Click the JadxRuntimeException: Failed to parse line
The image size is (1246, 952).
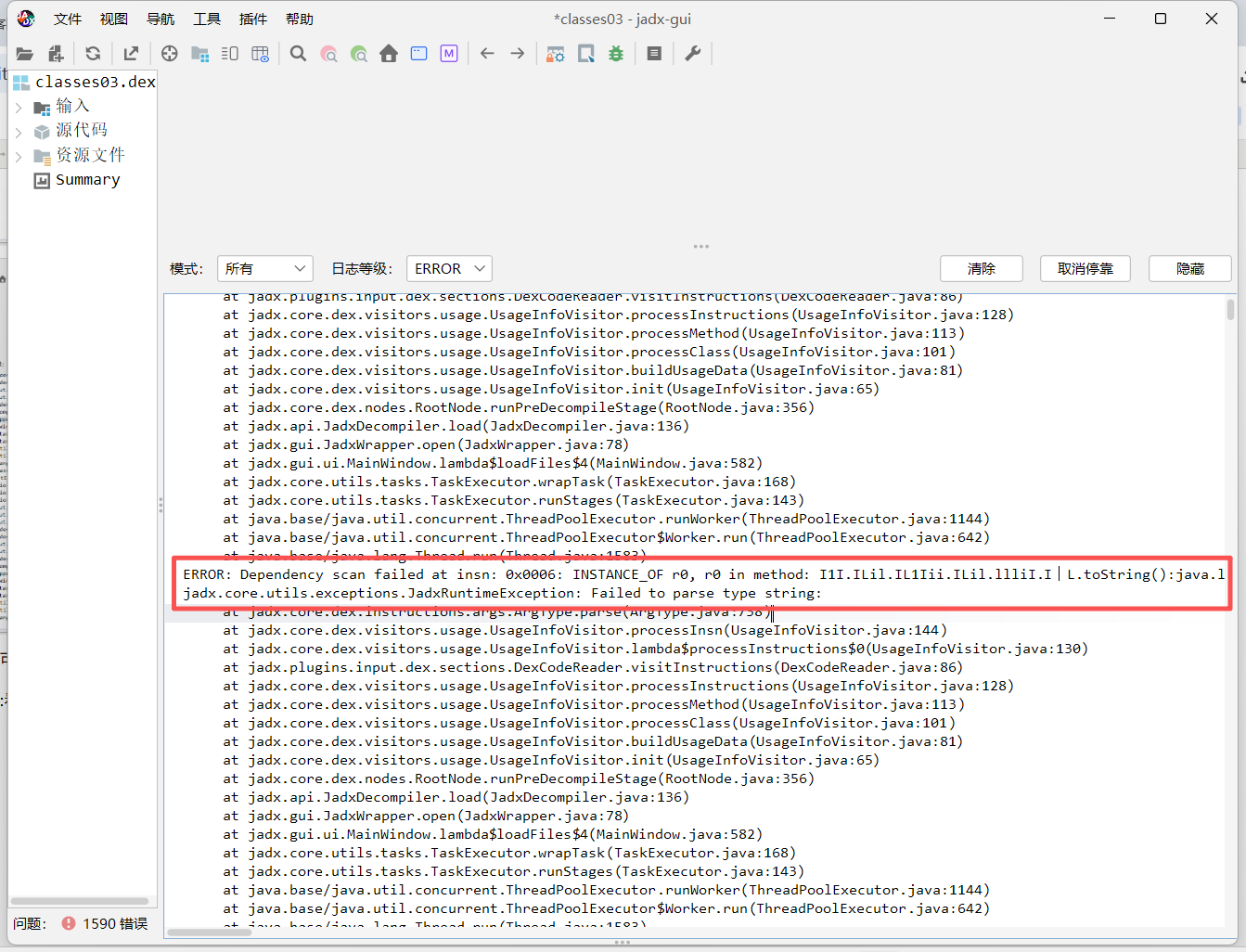pos(502,593)
